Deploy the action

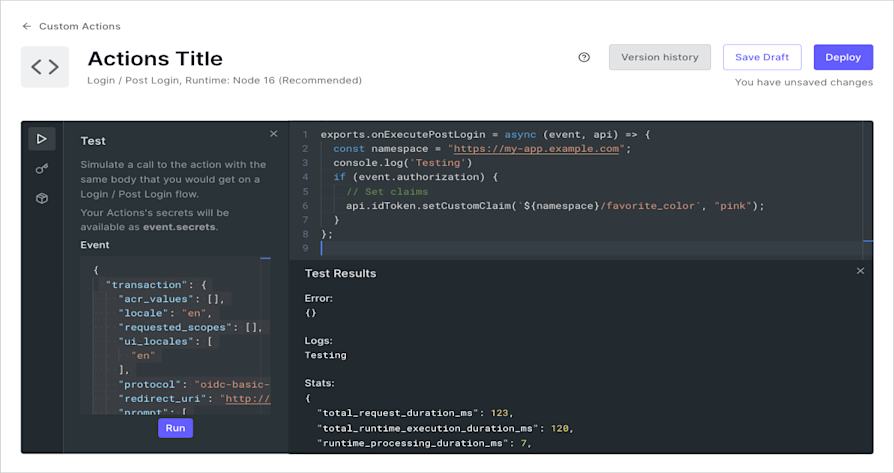click(x=843, y=57)
